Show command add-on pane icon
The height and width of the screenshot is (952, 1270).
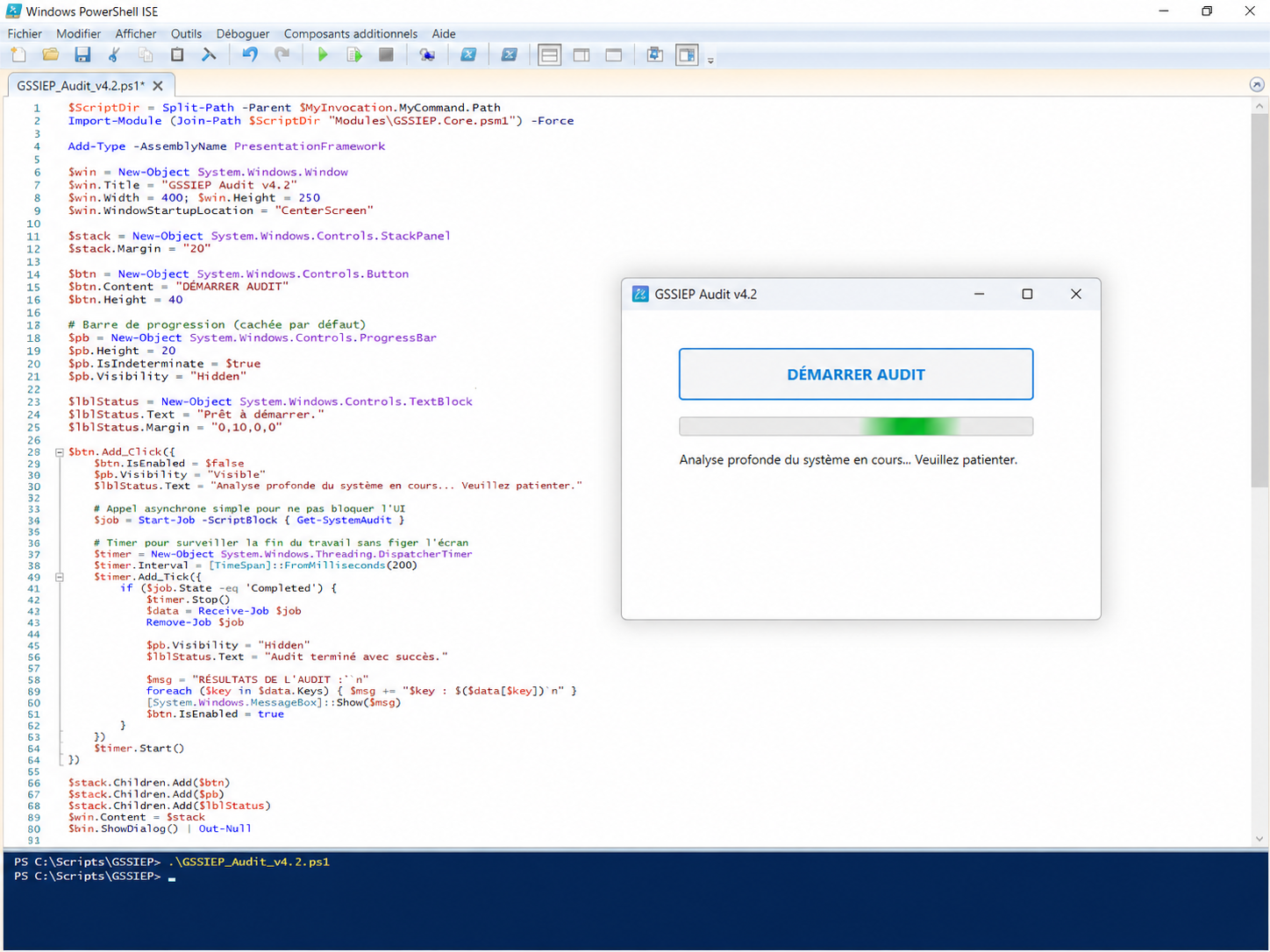687,55
